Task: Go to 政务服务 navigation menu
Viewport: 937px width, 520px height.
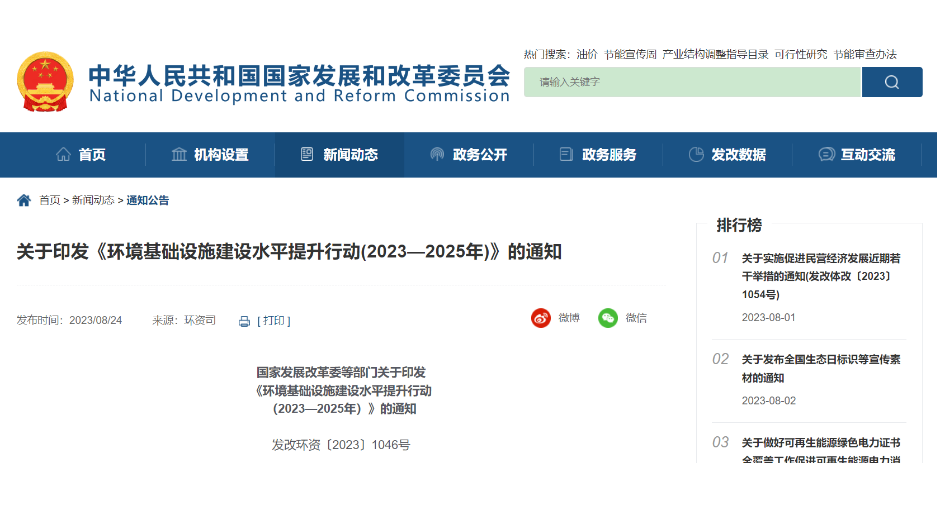Action: [x=598, y=155]
